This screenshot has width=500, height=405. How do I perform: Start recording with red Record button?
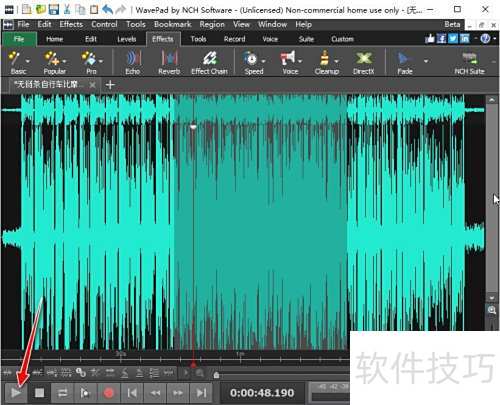[x=109, y=393]
